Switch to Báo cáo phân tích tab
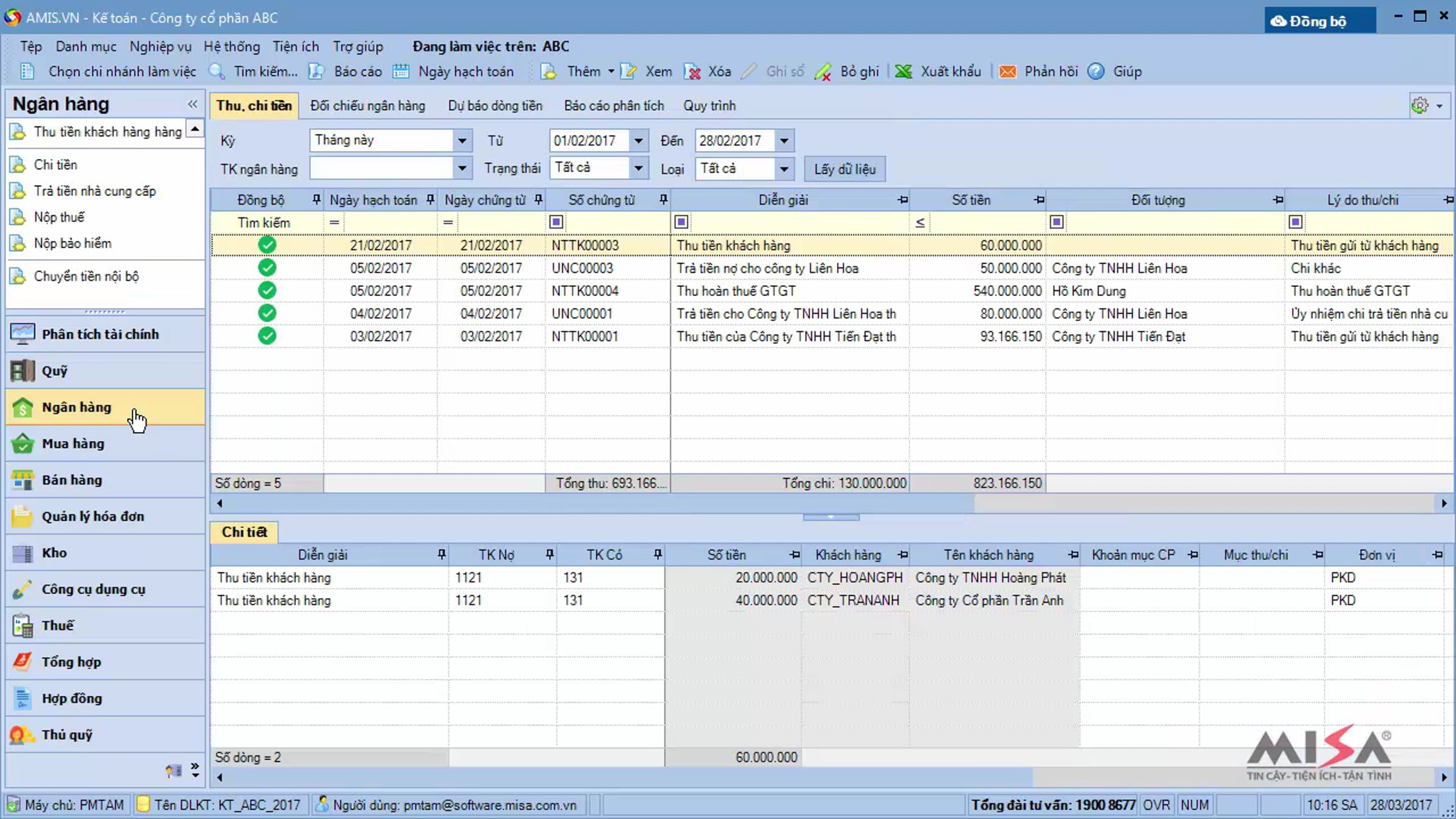 (x=614, y=106)
